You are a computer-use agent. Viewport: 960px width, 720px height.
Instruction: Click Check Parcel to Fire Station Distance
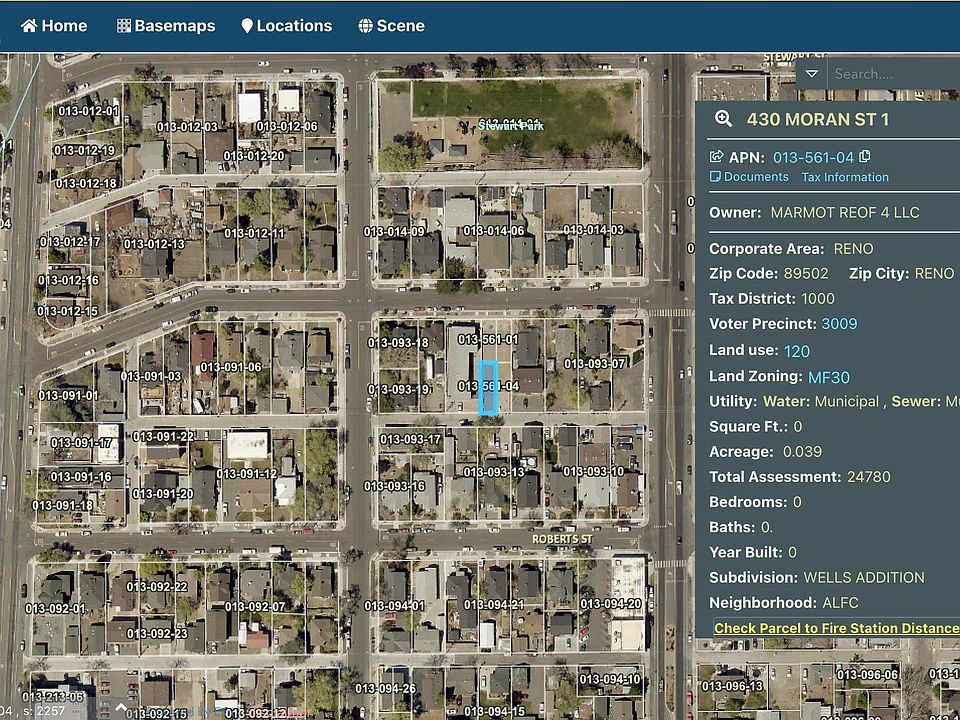(x=836, y=628)
